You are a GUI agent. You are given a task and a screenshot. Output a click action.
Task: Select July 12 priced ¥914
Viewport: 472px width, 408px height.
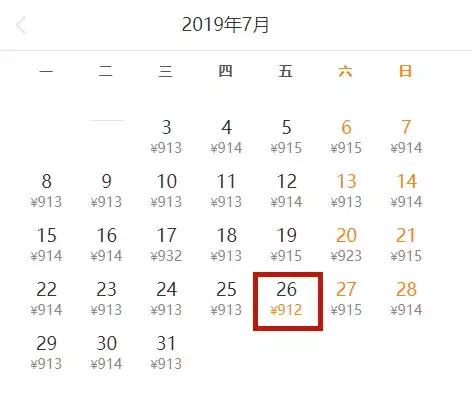point(286,191)
